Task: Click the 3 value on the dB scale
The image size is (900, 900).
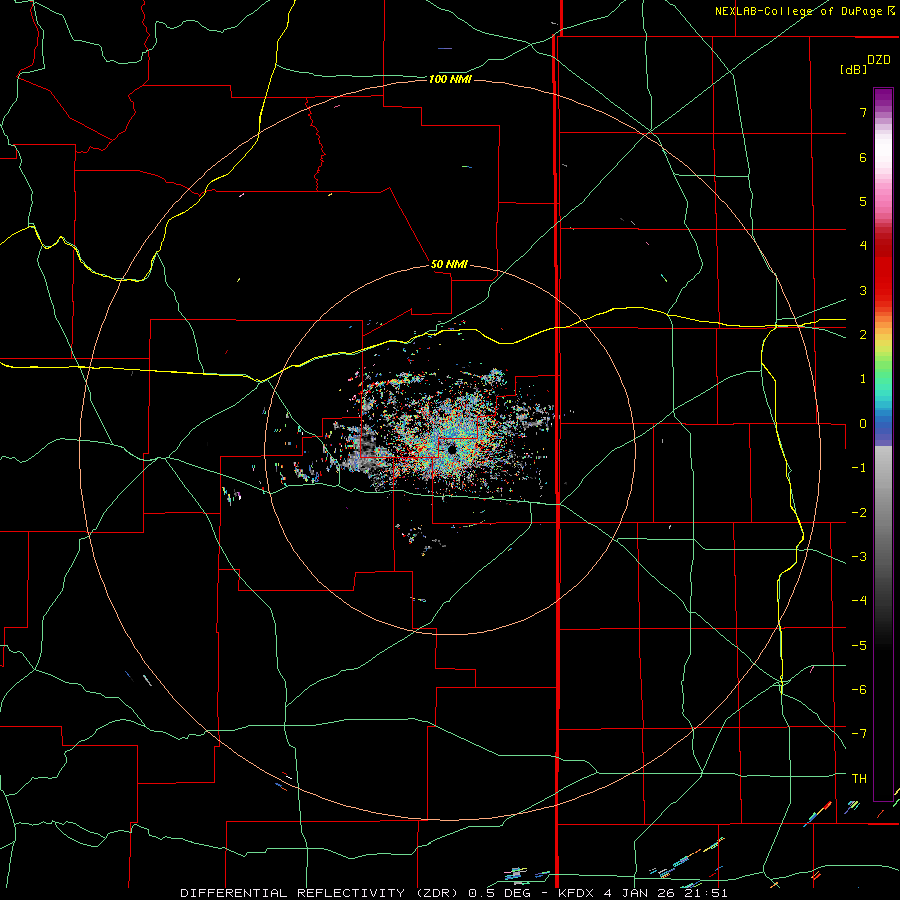Action: (x=863, y=290)
